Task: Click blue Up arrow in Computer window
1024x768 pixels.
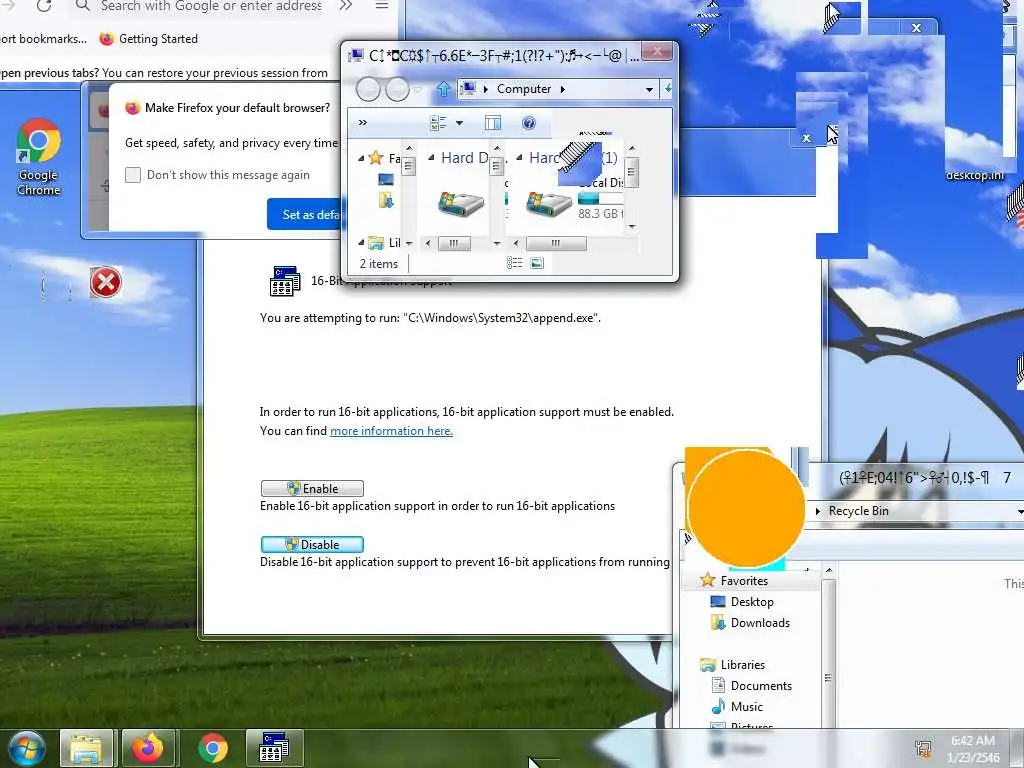Action: [x=444, y=89]
